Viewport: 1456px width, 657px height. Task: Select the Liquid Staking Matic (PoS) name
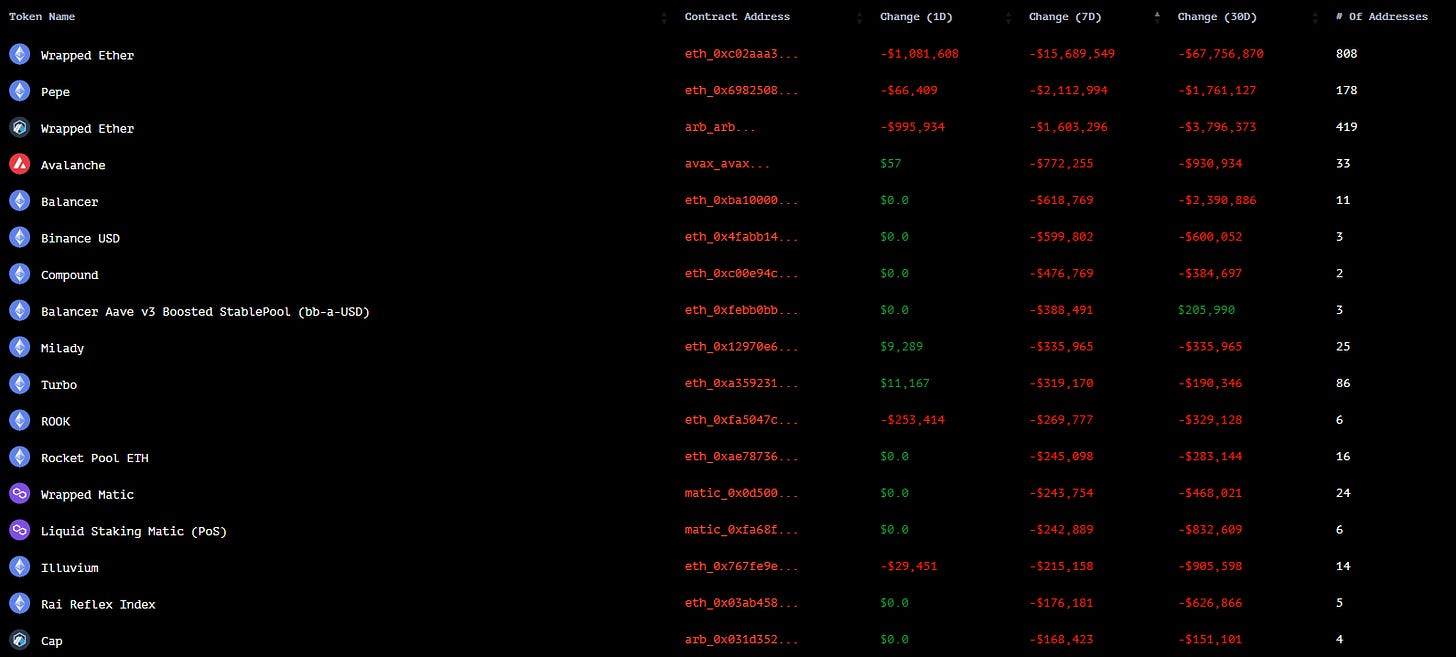[134, 531]
